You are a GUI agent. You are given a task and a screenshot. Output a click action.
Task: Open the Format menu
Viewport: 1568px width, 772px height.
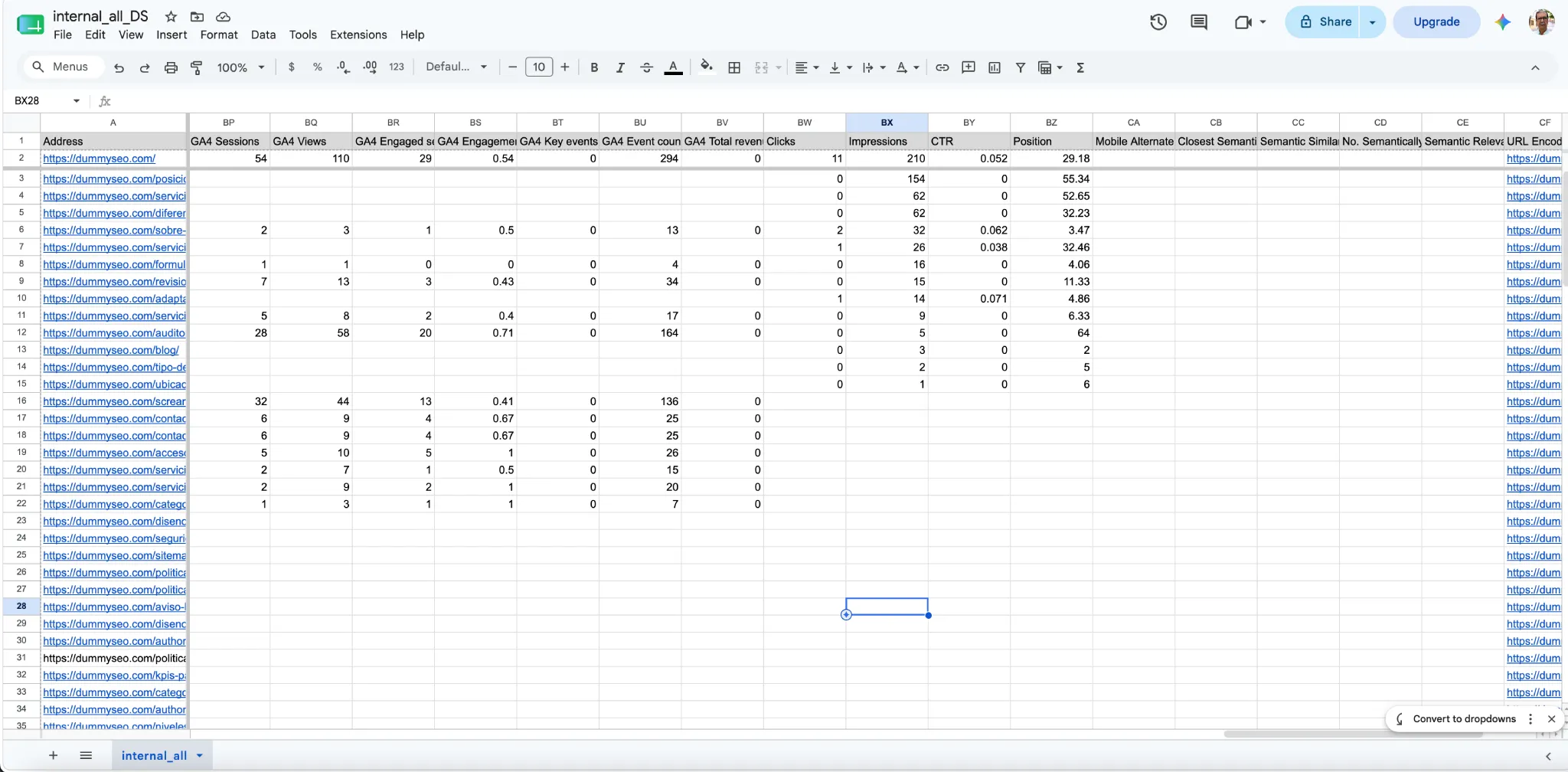(219, 34)
